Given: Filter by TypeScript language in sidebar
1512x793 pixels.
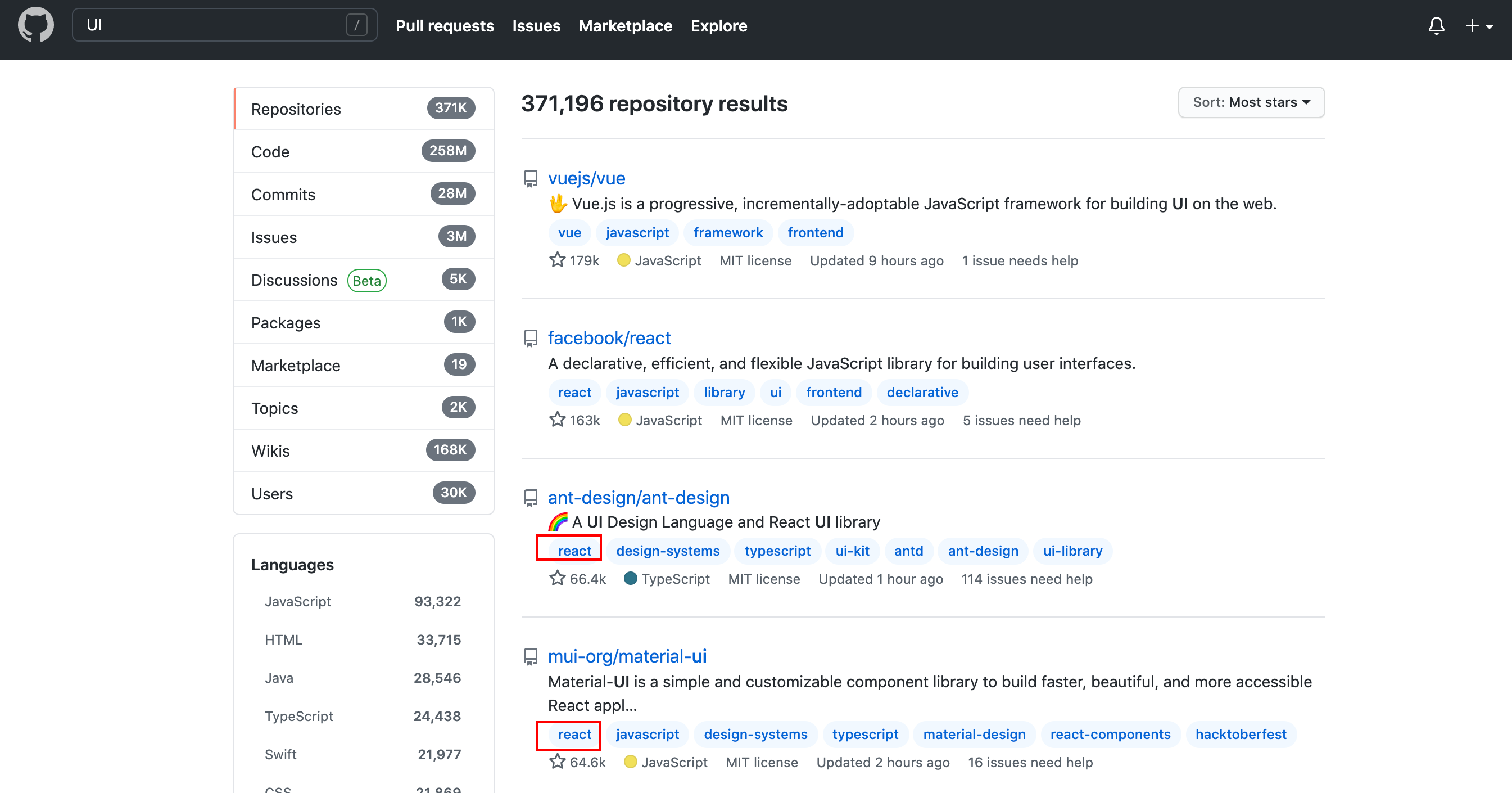Looking at the screenshot, I should coord(362,716).
